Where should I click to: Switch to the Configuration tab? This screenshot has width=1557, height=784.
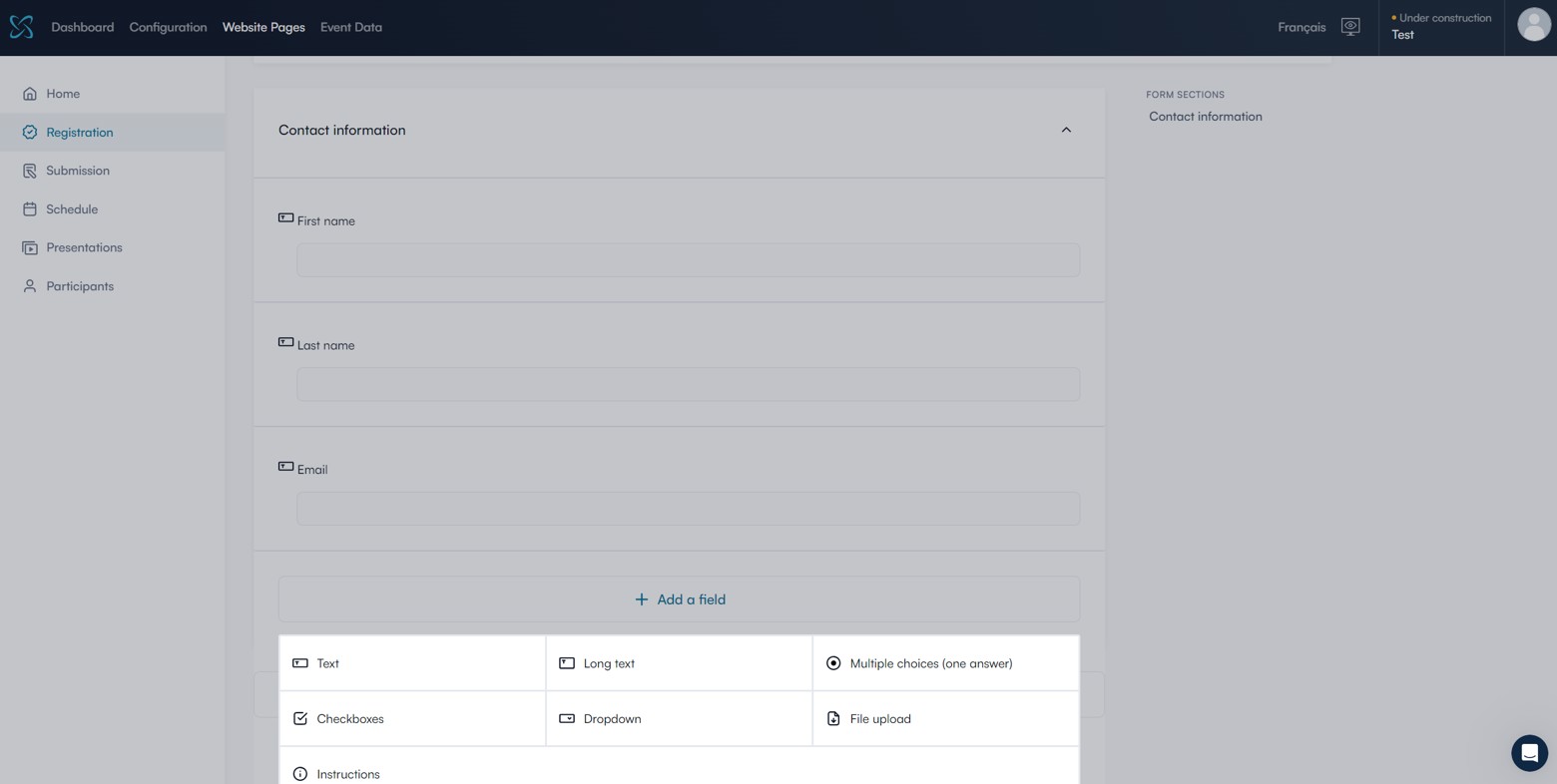click(x=168, y=27)
